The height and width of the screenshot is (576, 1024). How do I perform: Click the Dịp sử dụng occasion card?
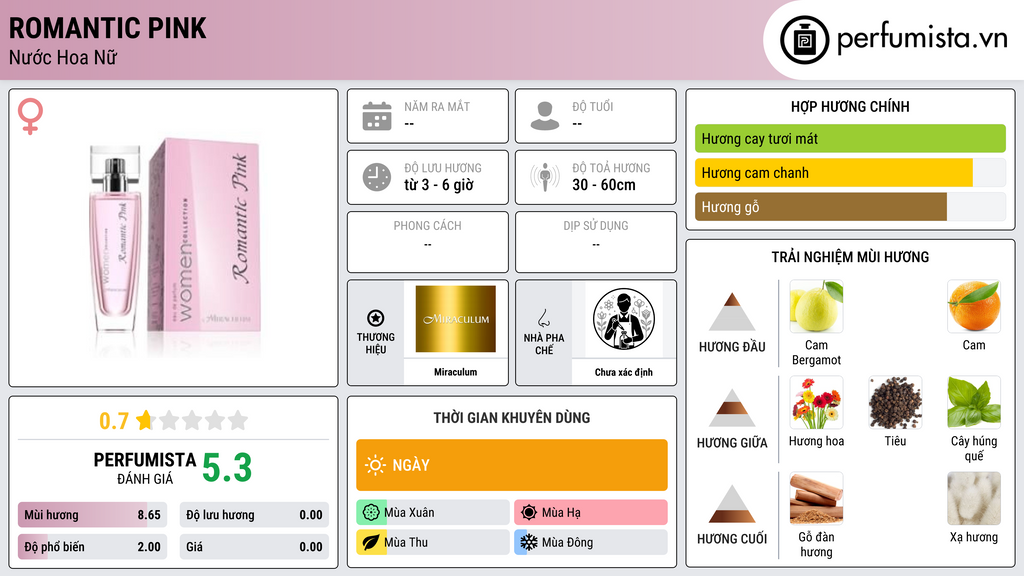tap(596, 242)
